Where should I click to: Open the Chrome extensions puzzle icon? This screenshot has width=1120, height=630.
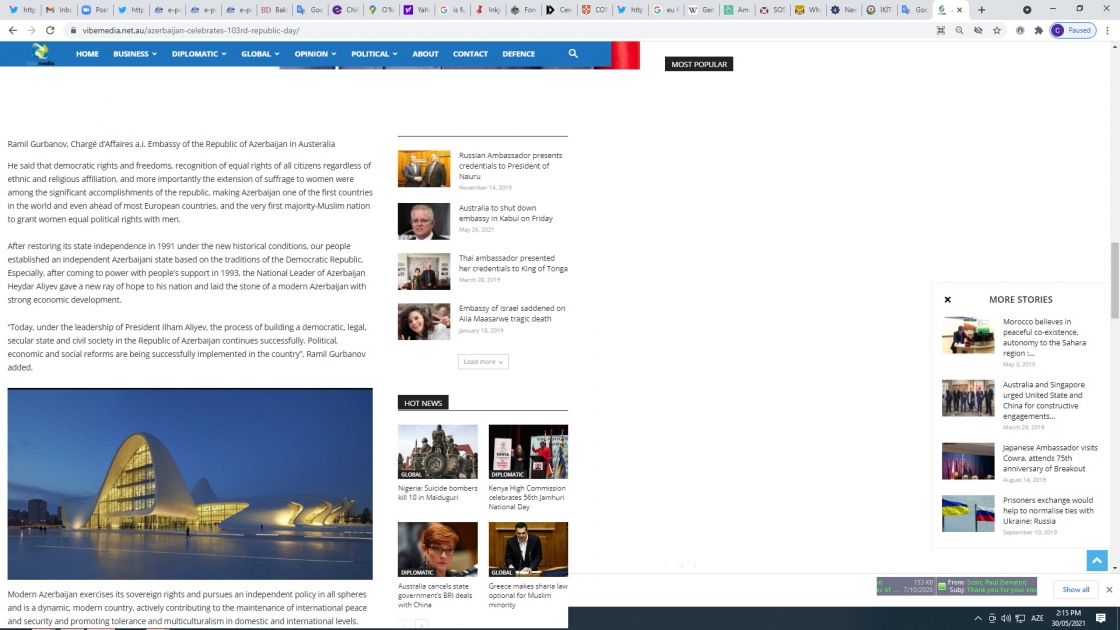tap(1039, 31)
